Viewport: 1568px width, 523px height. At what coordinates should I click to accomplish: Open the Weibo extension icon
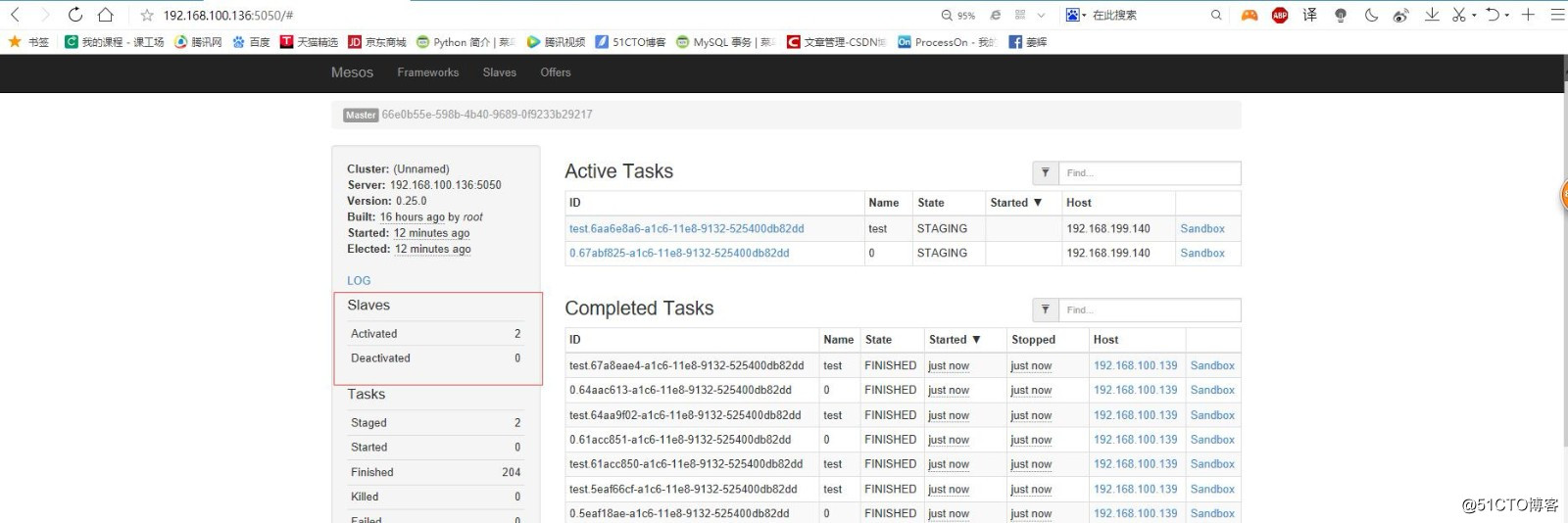[1401, 15]
